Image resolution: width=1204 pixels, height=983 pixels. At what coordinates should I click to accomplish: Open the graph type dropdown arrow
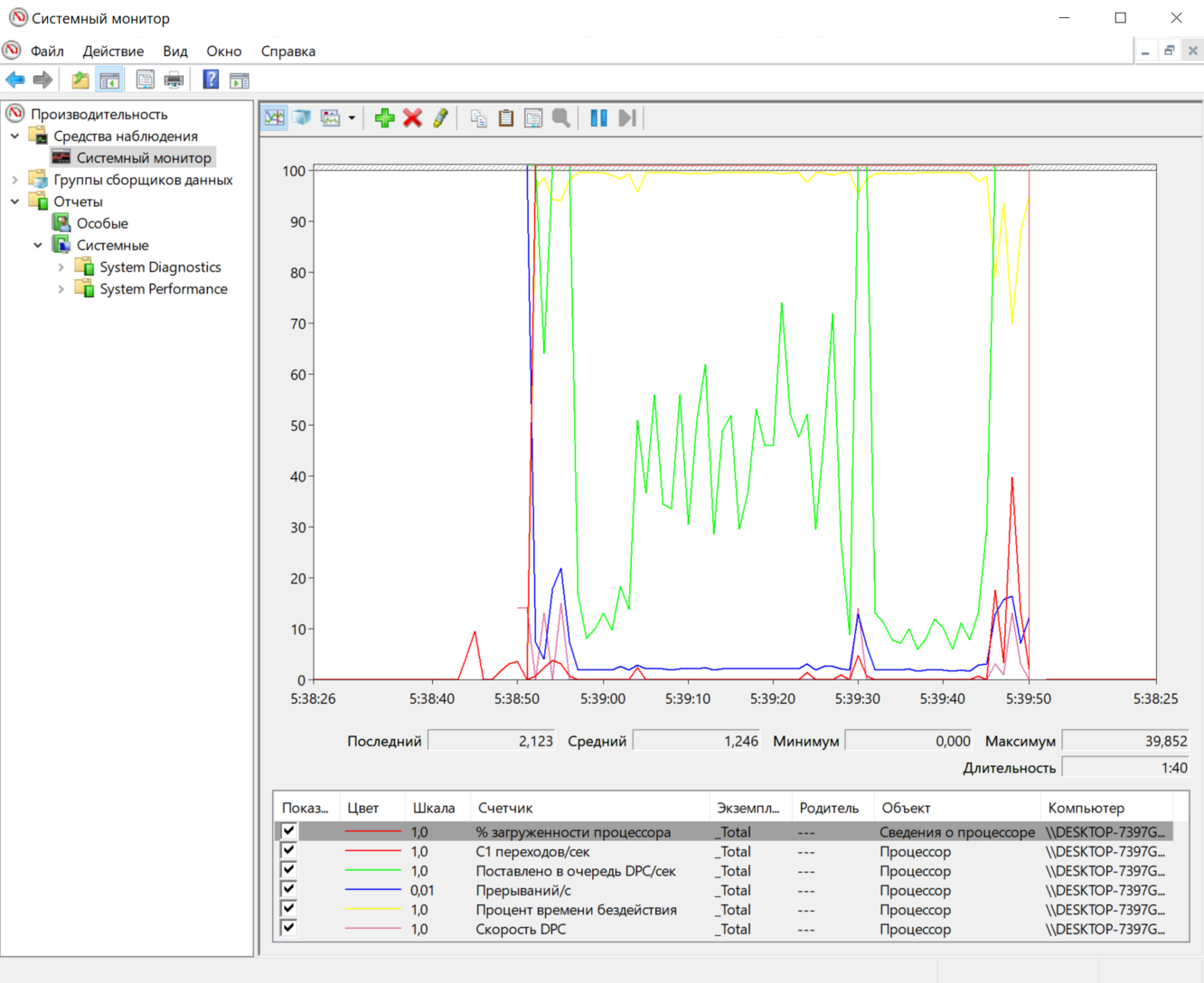coord(352,118)
